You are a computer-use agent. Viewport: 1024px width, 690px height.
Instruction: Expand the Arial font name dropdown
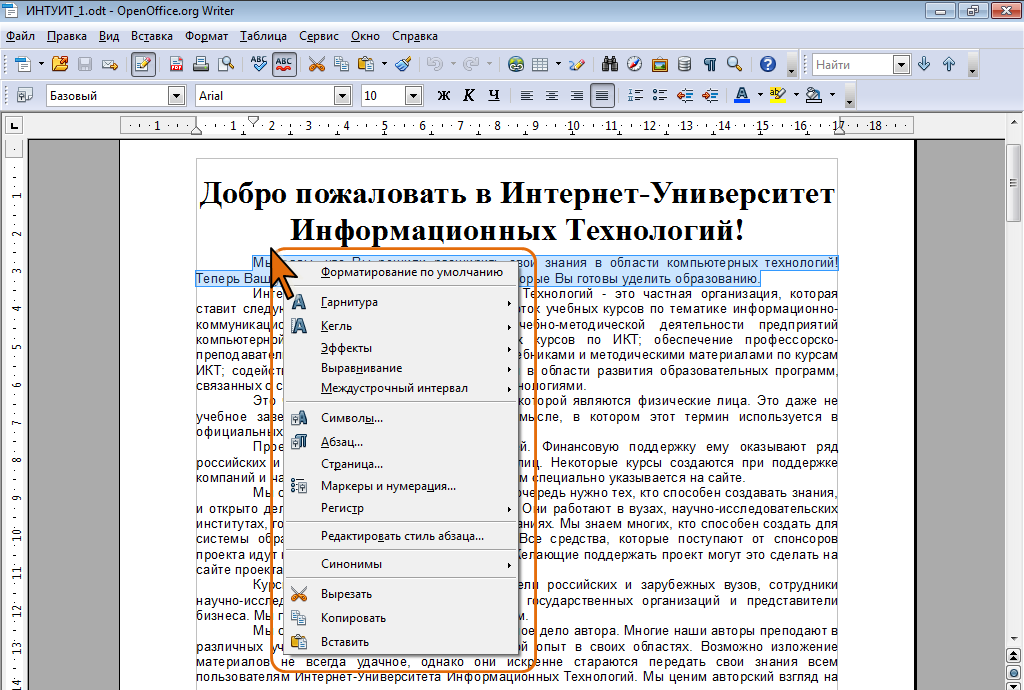click(343, 96)
